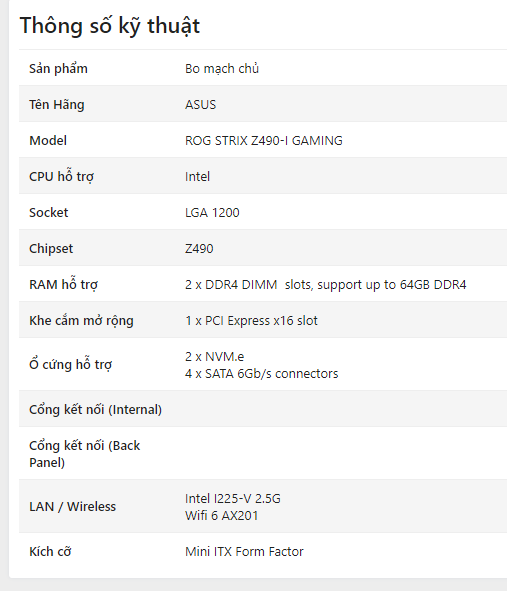Image resolution: width=507 pixels, height=591 pixels.
Task: Click the 'ASUS' brand value
Action: [x=201, y=104]
